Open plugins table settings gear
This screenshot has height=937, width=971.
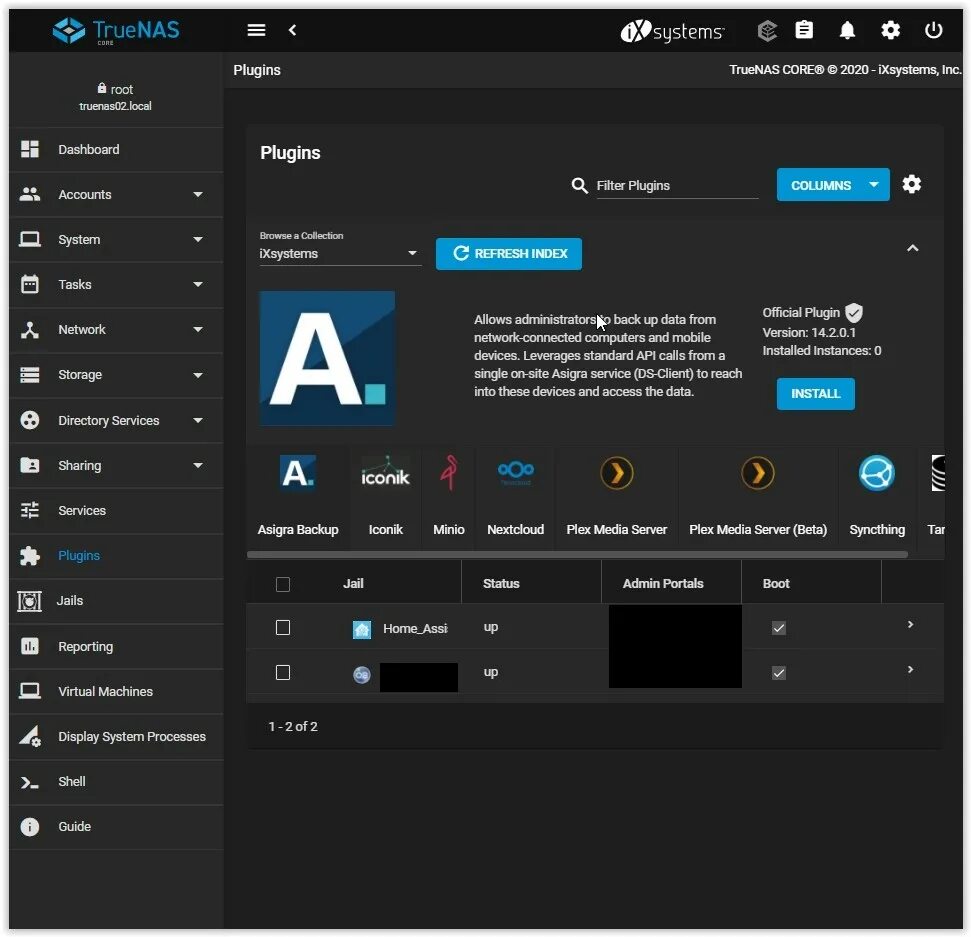pyautogui.click(x=912, y=184)
